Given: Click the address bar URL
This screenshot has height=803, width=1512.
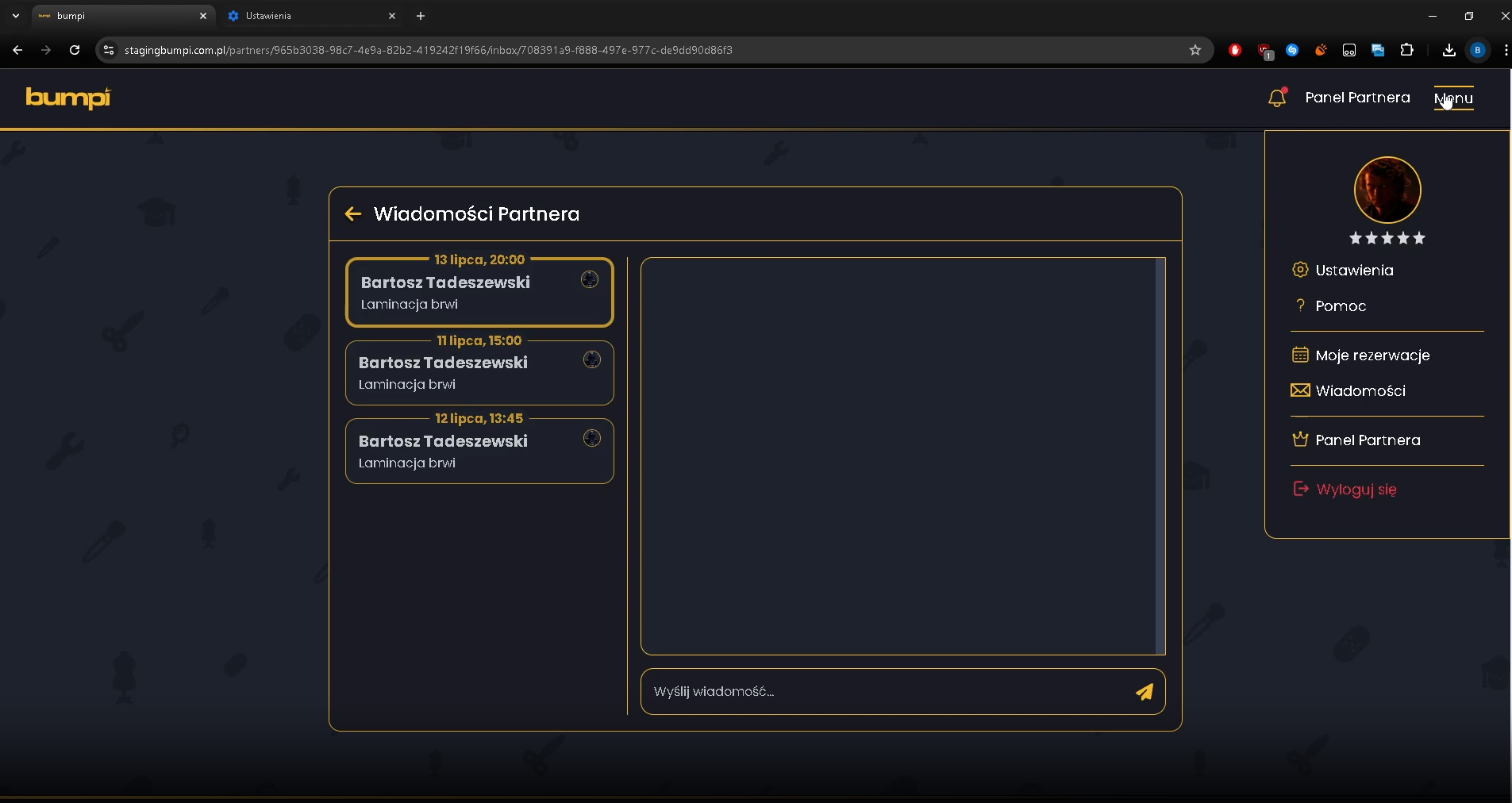Looking at the screenshot, I should [429, 50].
